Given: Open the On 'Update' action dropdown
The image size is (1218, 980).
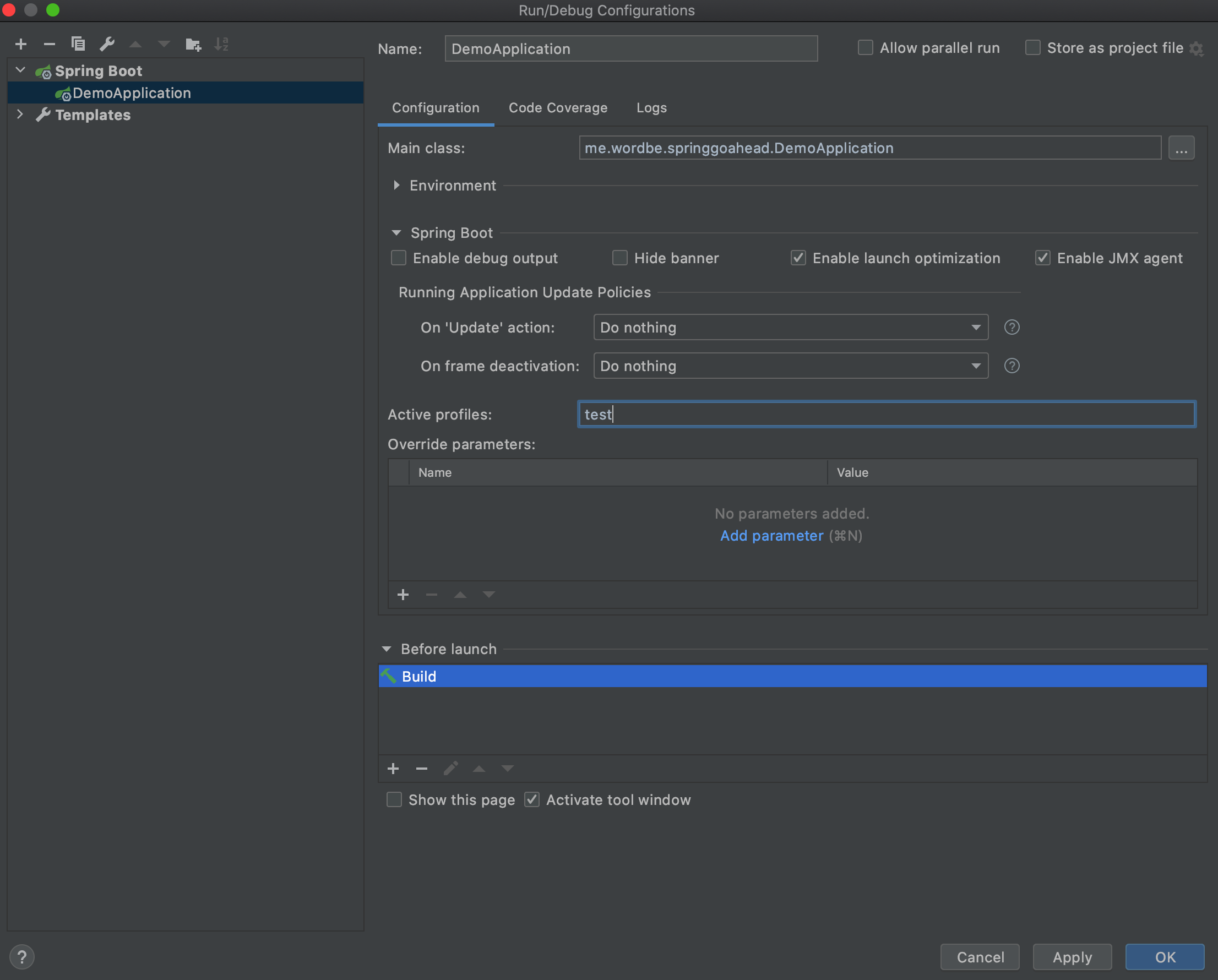Looking at the screenshot, I should tap(790, 328).
